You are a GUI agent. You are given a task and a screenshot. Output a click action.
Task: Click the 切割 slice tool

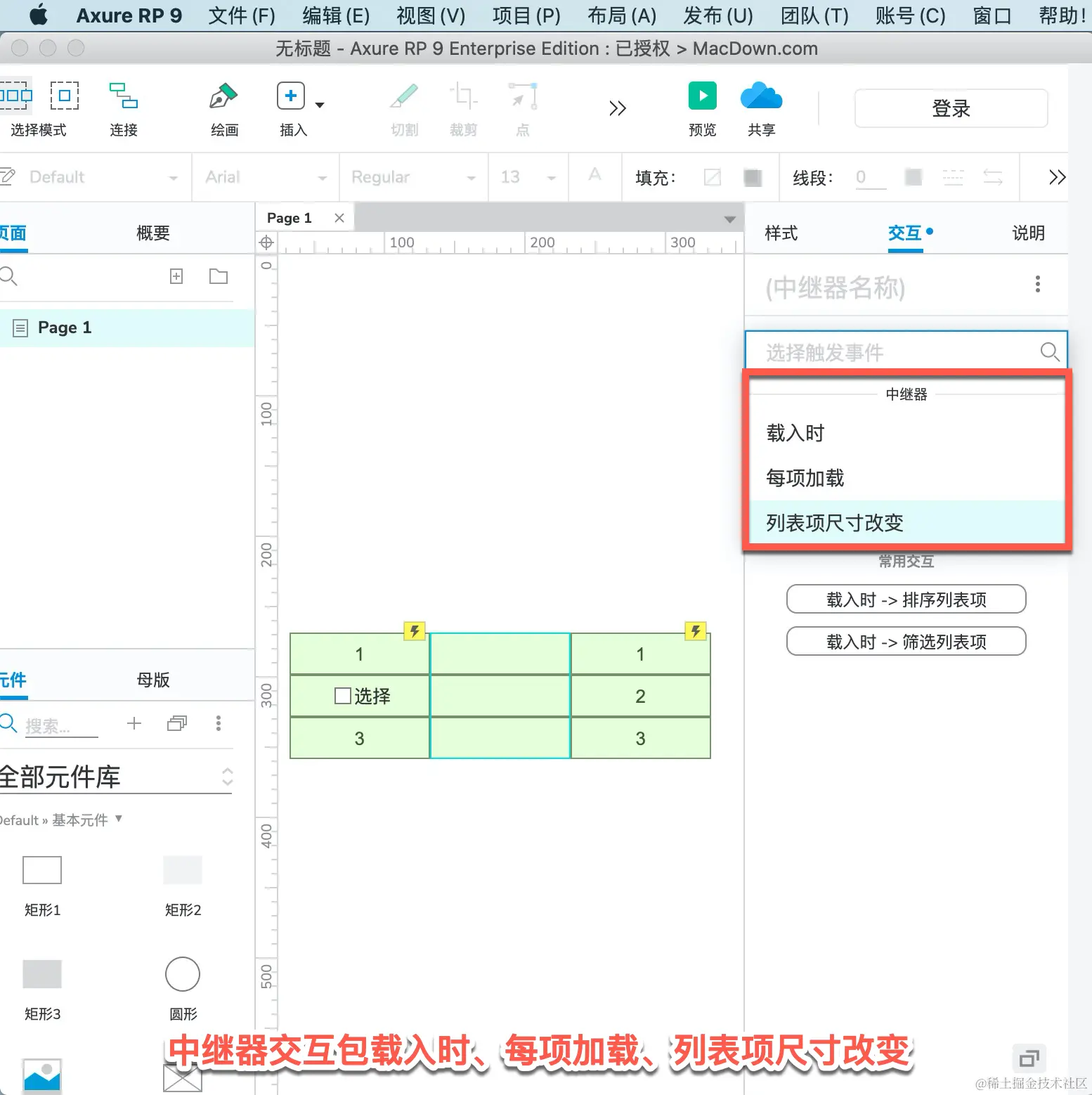coord(405,109)
